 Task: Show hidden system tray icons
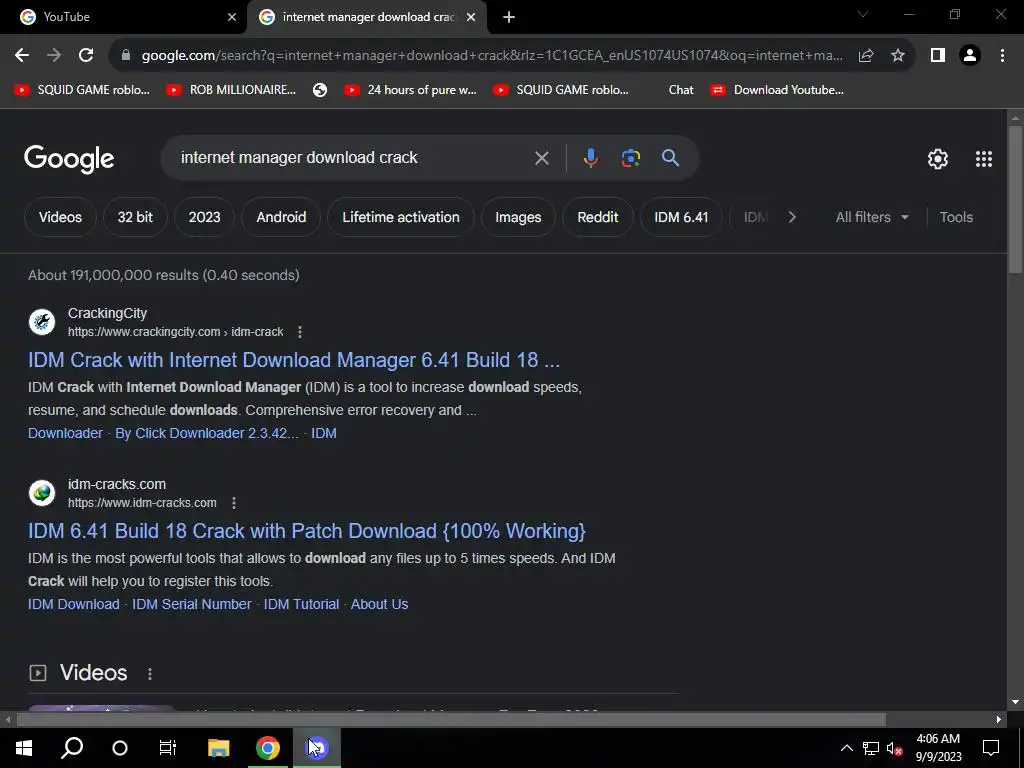tap(846, 748)
